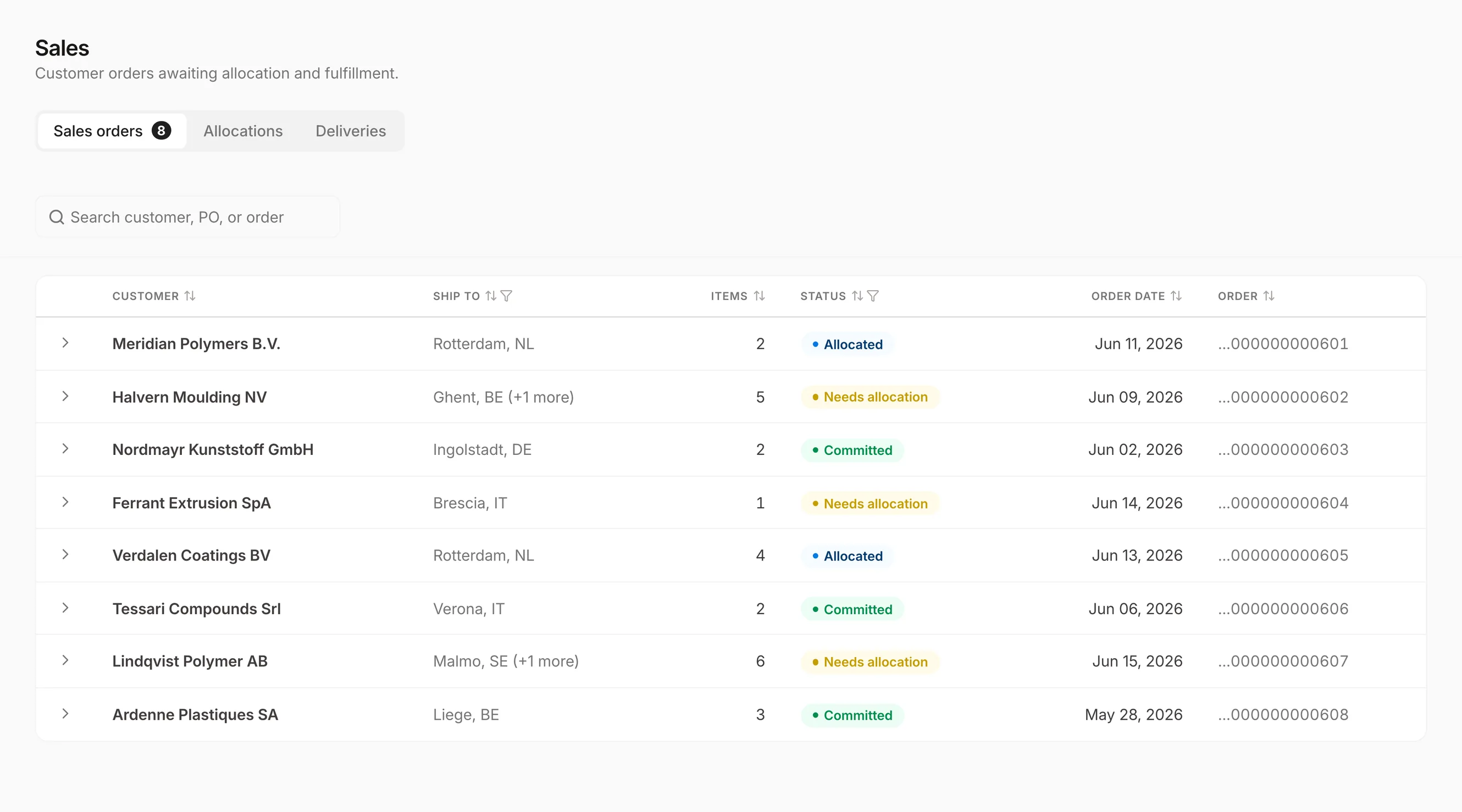Sort by Order number
The image size is (1462, 812).
pos(1269,296)
